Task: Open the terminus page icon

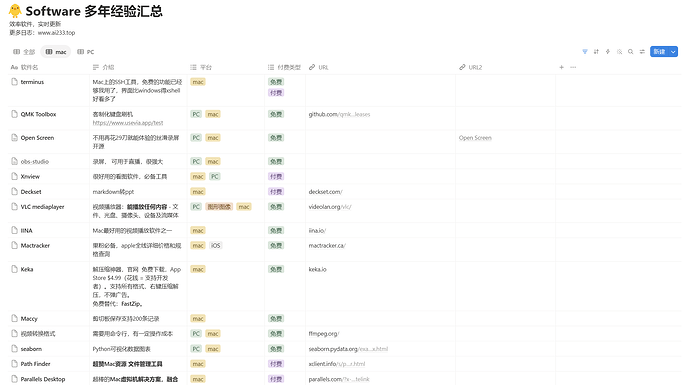Action: (x=15, y=82)
